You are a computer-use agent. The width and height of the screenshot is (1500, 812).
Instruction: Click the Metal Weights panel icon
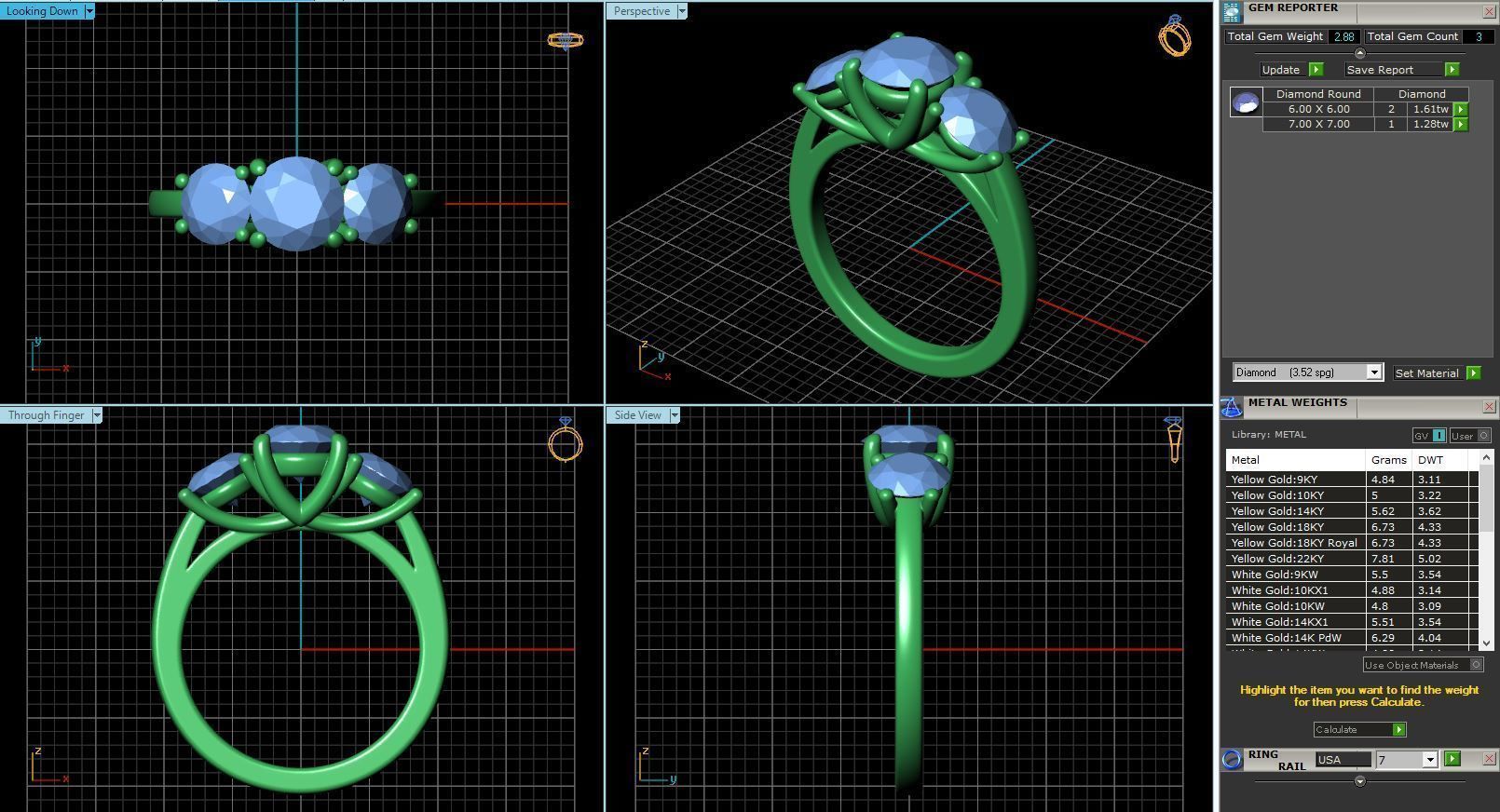pyautogui.click(x=1231, y=407)
